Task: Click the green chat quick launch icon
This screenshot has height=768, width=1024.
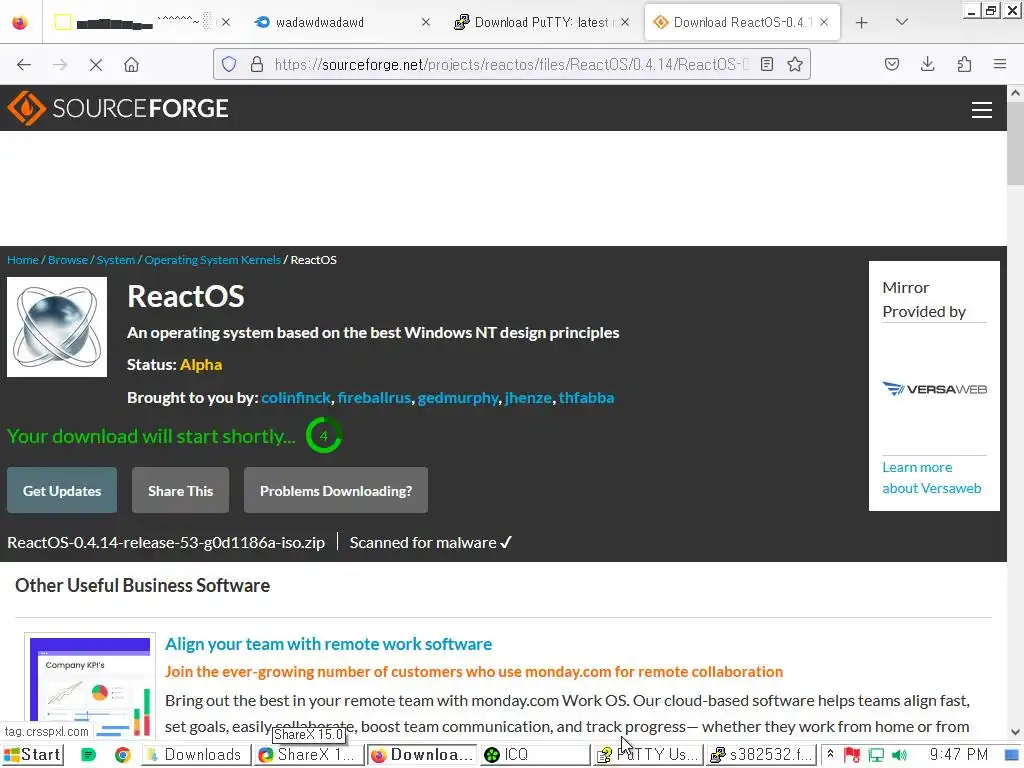Action: (x=88, y=756)
